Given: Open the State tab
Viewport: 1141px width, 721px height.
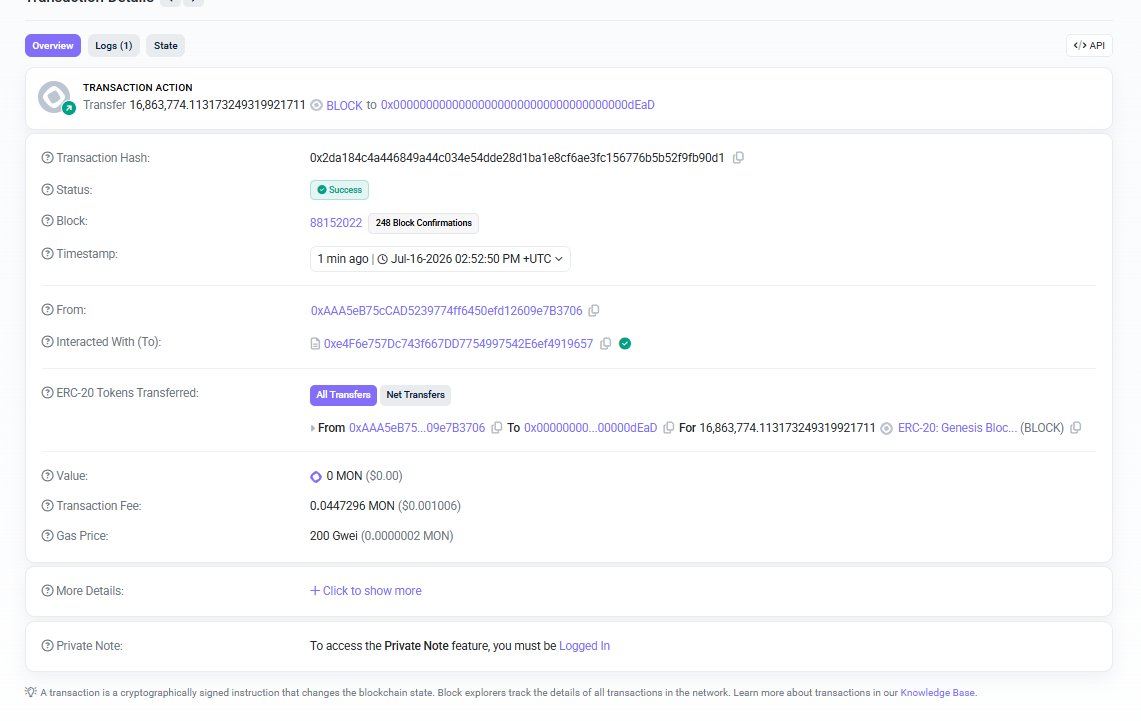Looking at the screenshot, I should coord(165,45).
